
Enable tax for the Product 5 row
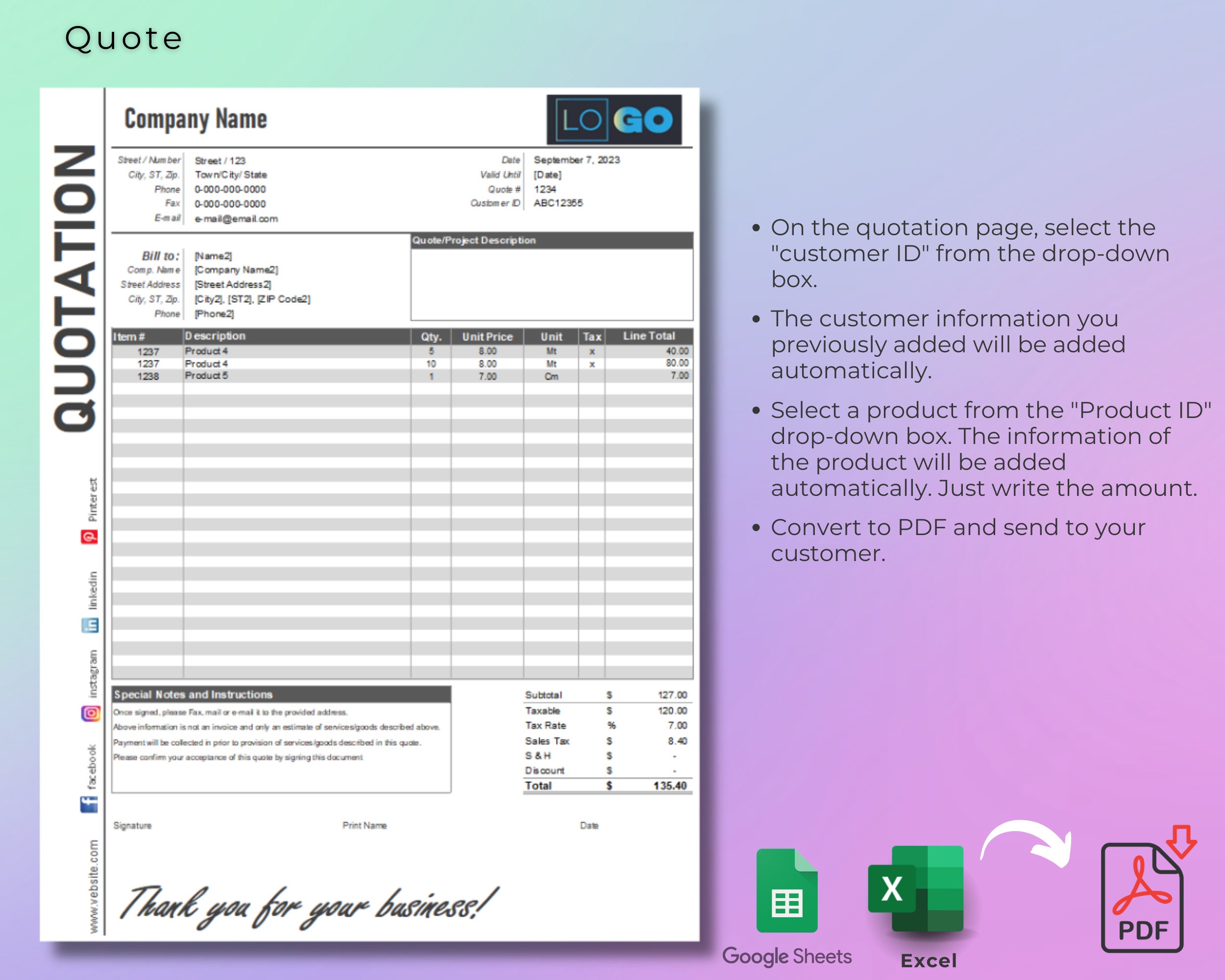click(592, 375)
